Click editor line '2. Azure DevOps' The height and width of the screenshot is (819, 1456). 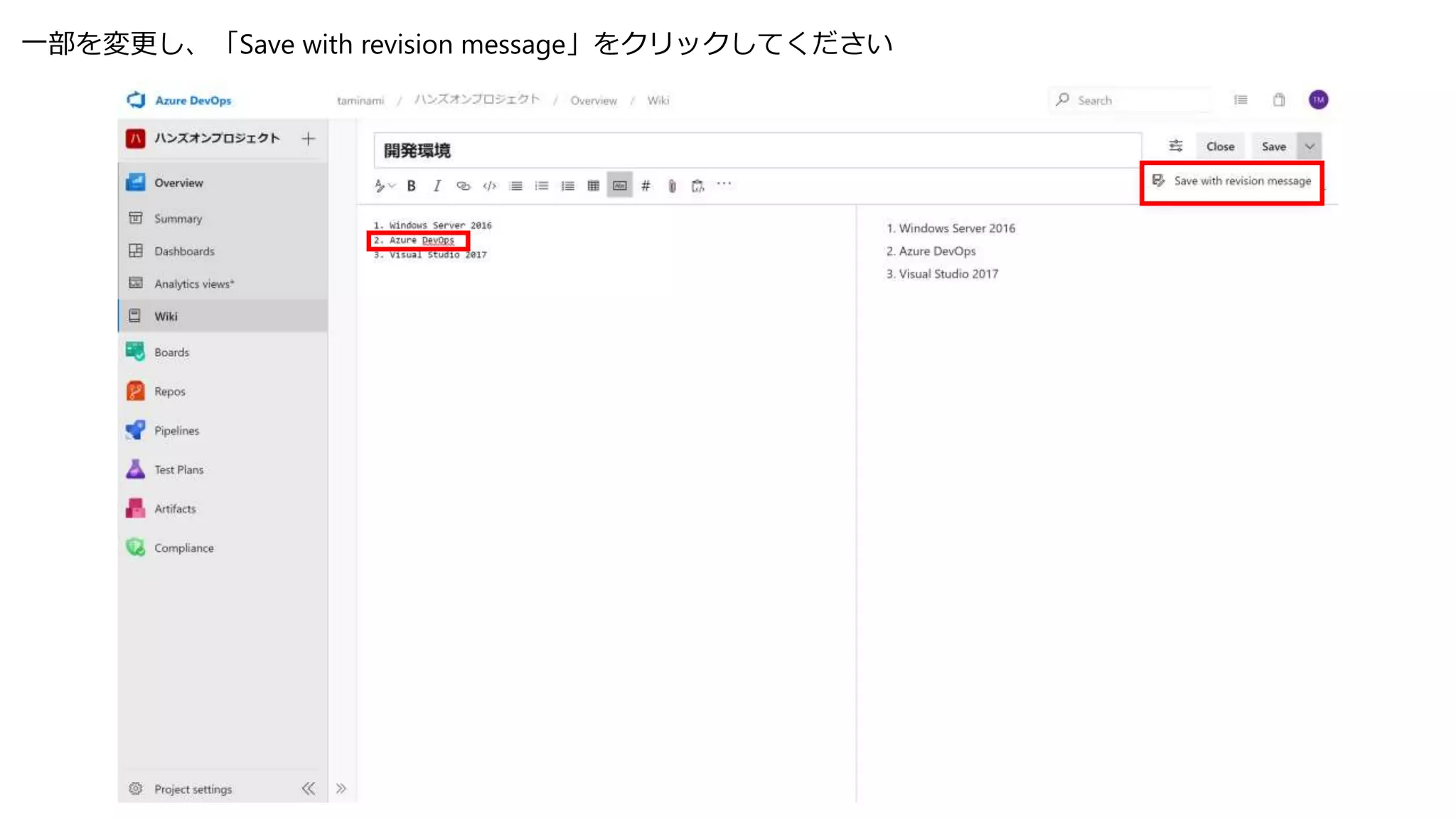(414, 240)
